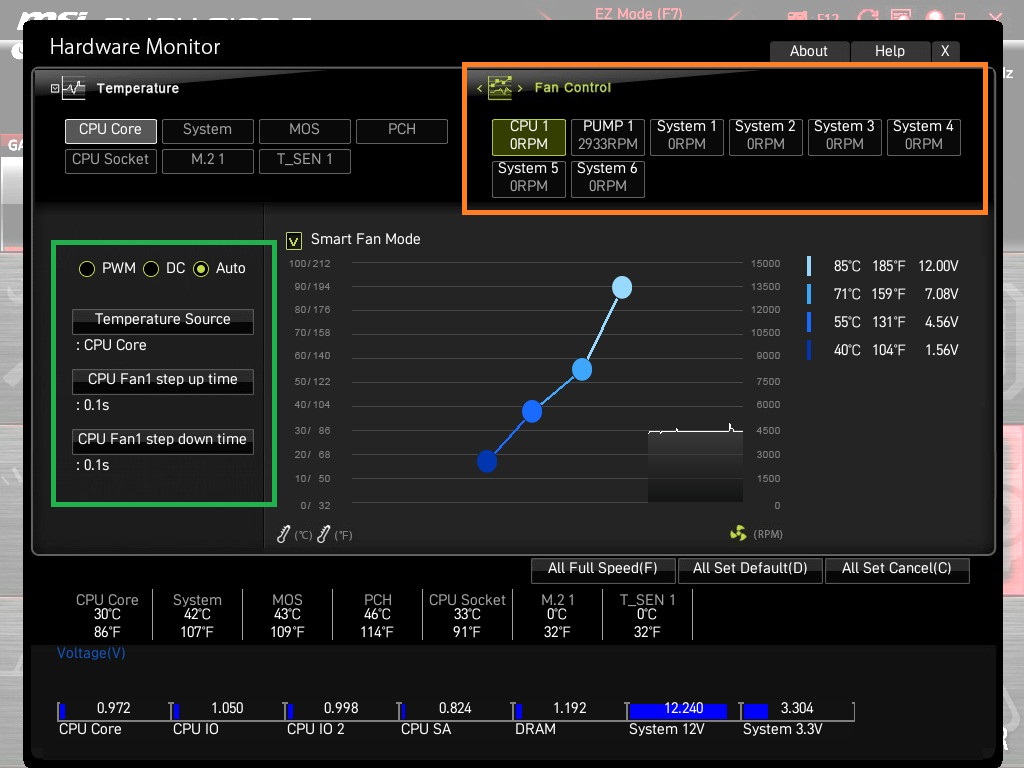Click All Set Cancel(C) button
The image size is (1024, 768).
[x=897, y=569]
